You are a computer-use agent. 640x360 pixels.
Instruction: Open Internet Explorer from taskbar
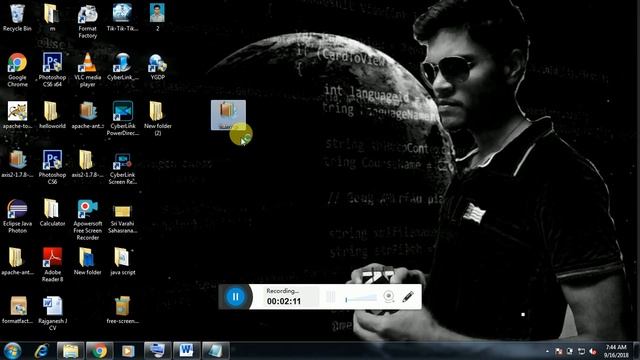click(x=41, y=351)
